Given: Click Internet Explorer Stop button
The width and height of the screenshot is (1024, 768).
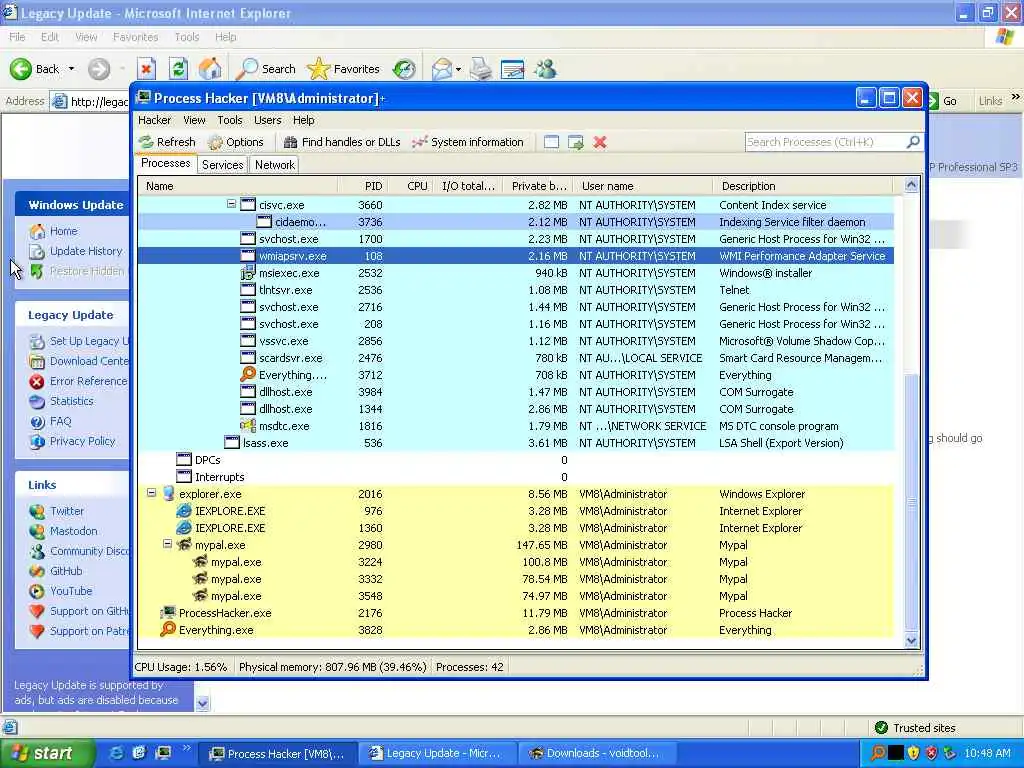Looking at the screenshot, I should click(146, 69).
